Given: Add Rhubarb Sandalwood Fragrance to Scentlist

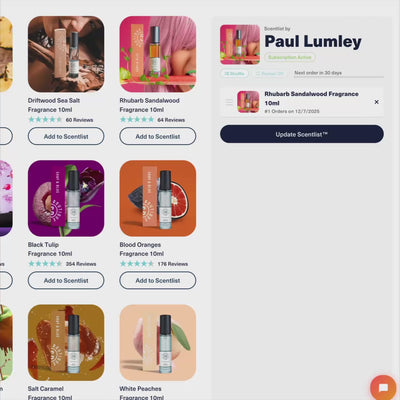Looking at the screenshot, I should pyautogui.click(x=158, y=136).
